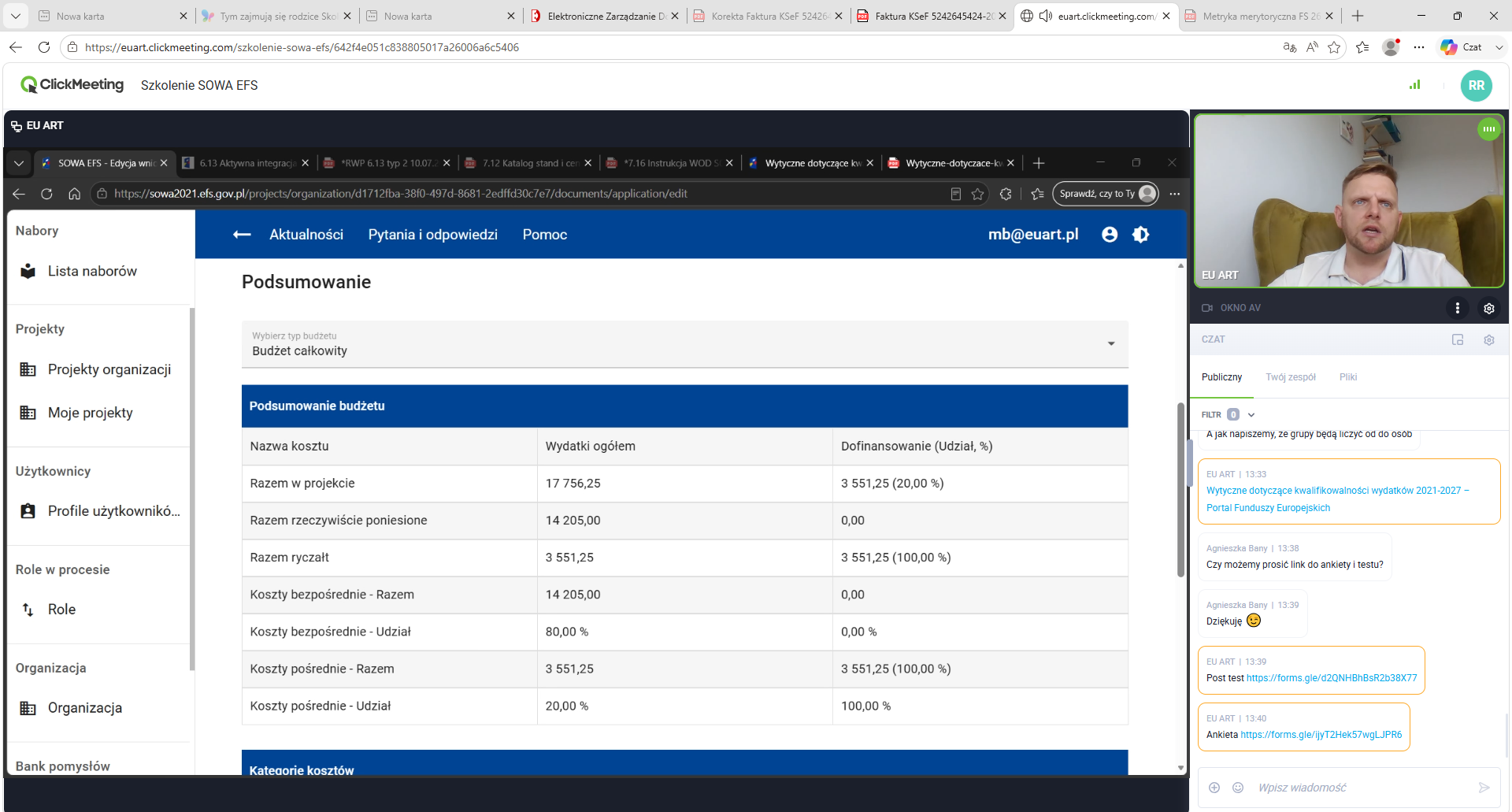Viewport: 1512px width, 812px height.
Task: Expand the Wybierz typ budżetu dropdown
Action: point(684,344)
